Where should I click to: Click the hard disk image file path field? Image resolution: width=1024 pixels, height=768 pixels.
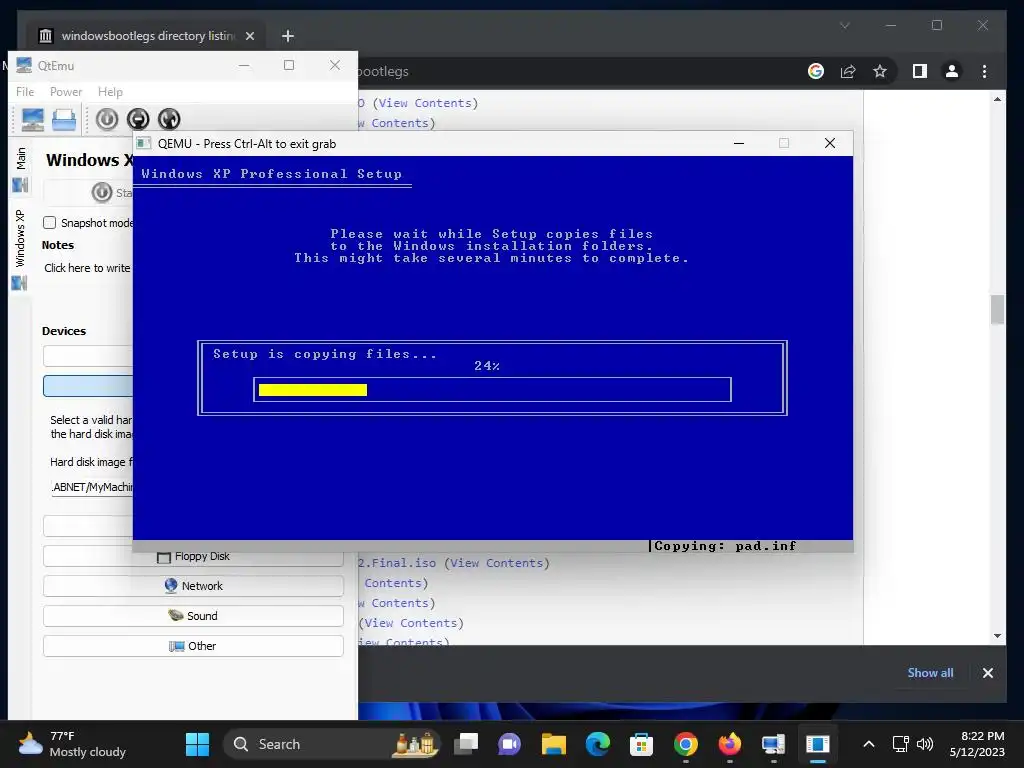[x=92, y=487]
